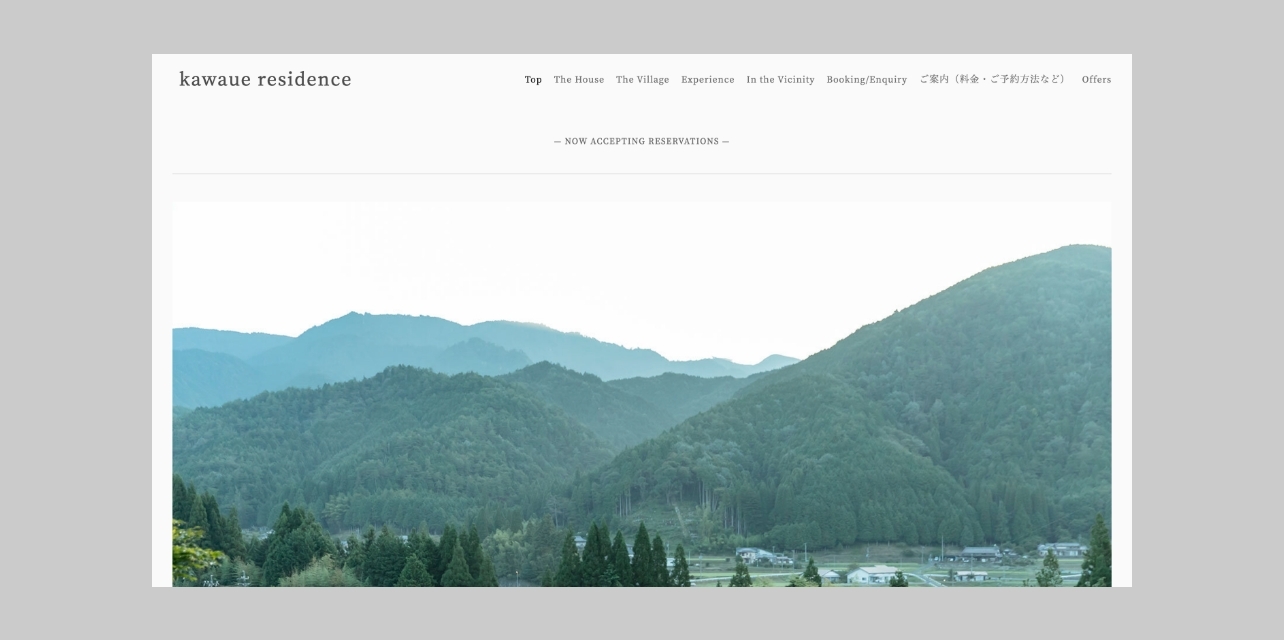Click the horizontal divider line below banner
This screenshot has width=1284, height=640.
[x=641, y=174]
